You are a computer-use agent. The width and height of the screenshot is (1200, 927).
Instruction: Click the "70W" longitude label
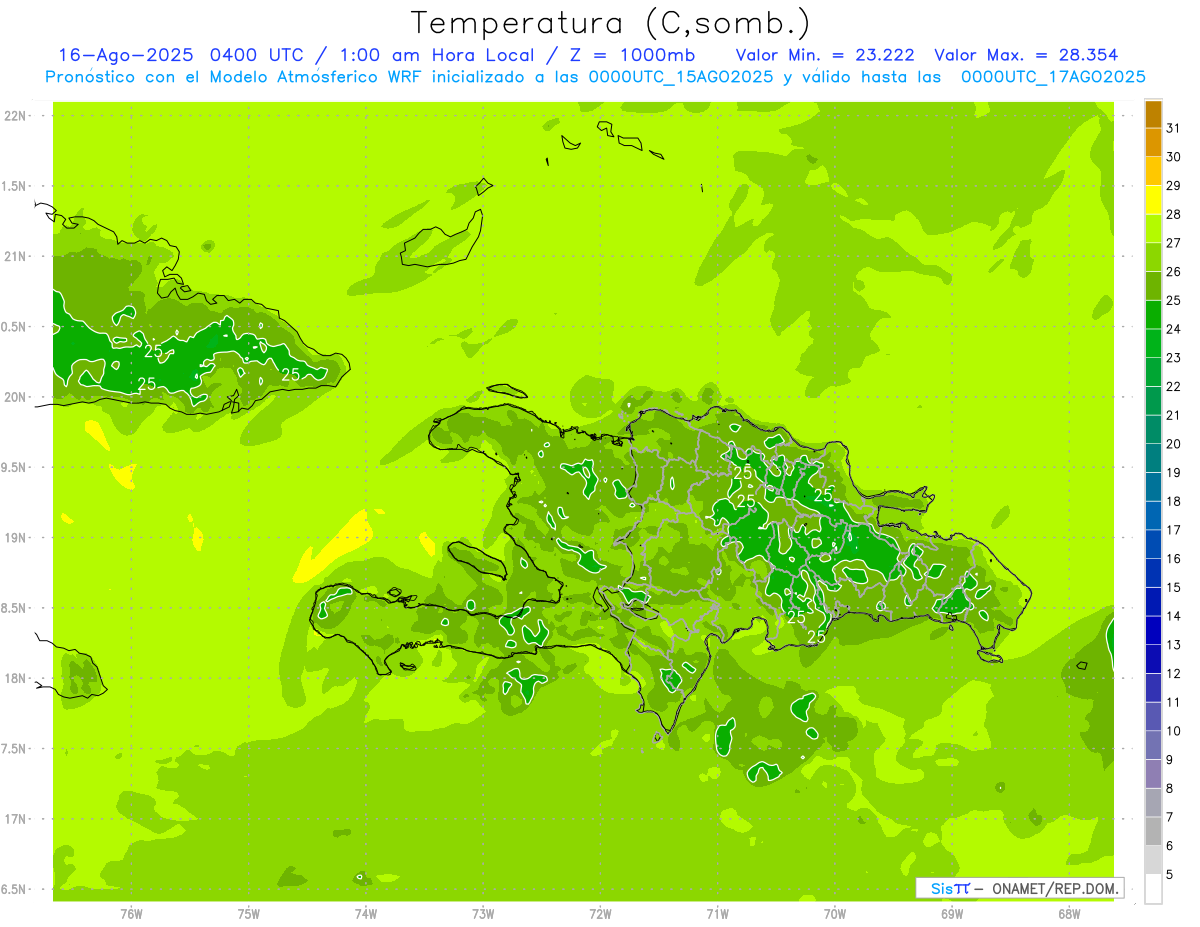[835, 914]
